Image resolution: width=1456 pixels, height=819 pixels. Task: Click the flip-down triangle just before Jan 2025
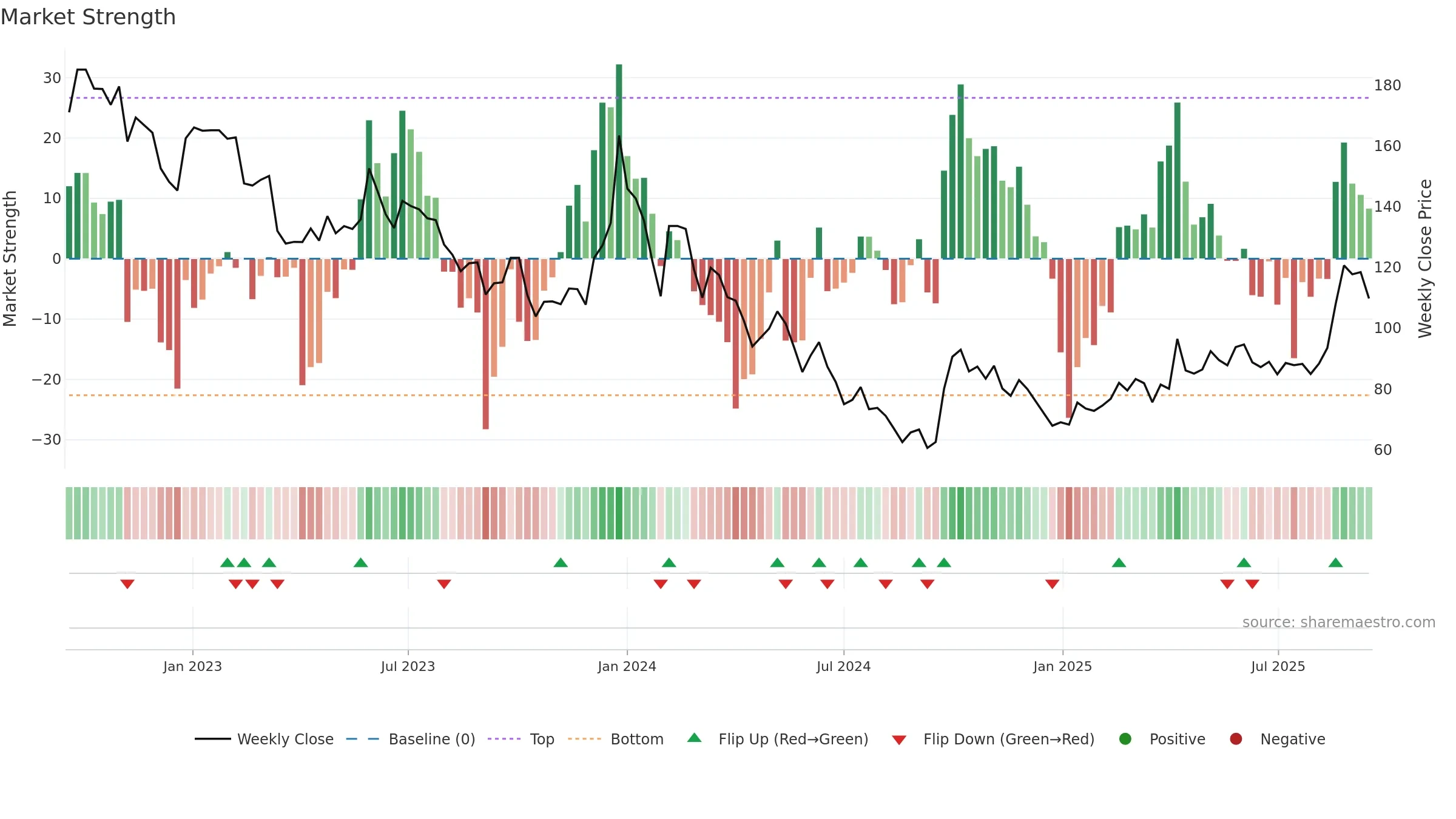(1053, 584)
